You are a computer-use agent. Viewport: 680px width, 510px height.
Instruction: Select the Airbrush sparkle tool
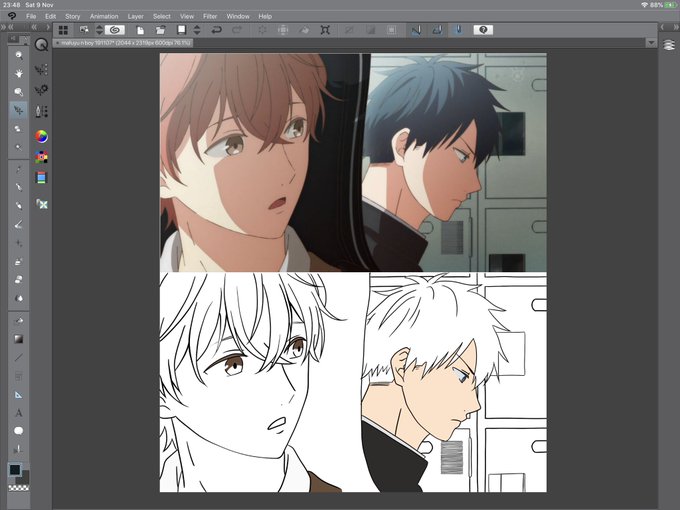[x=19, y=243]
